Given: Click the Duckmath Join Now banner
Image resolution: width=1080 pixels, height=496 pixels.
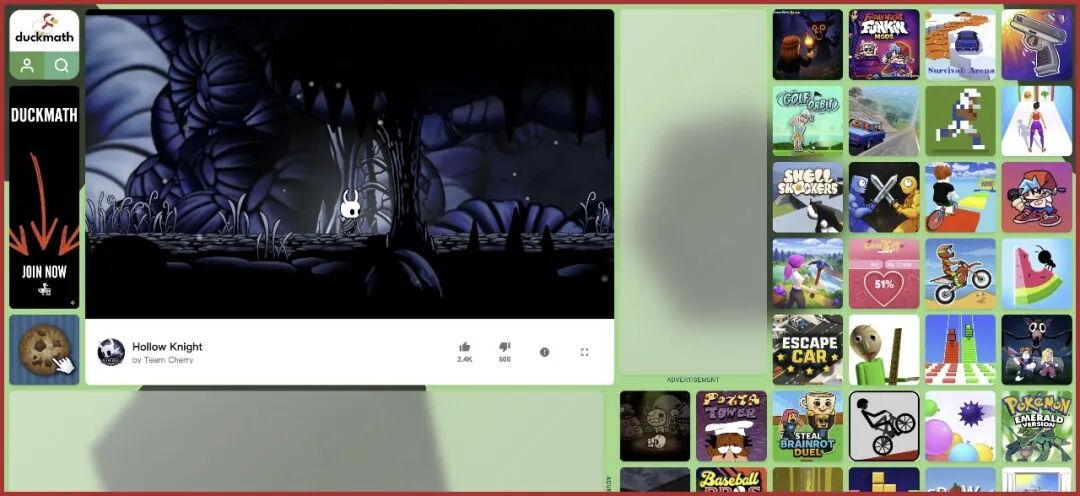Looking at the screenshot, I should click(44, 197).
